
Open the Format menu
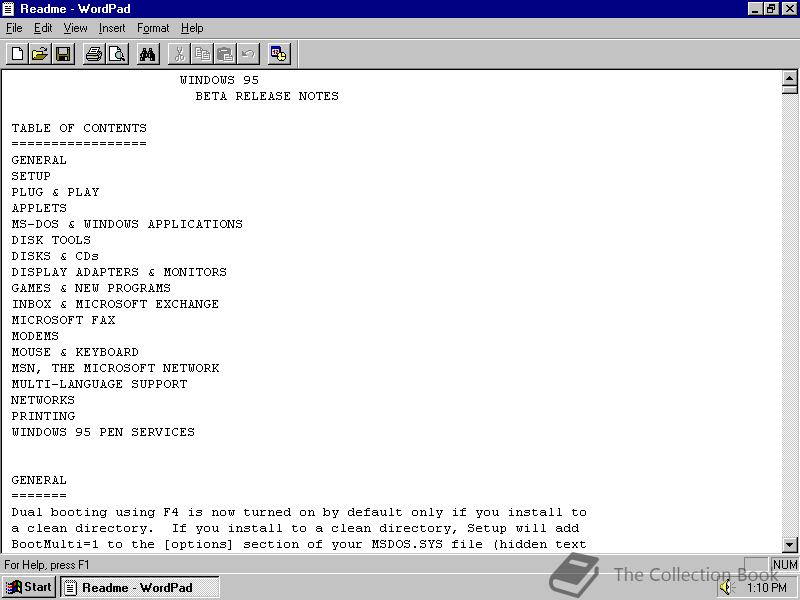153,28
